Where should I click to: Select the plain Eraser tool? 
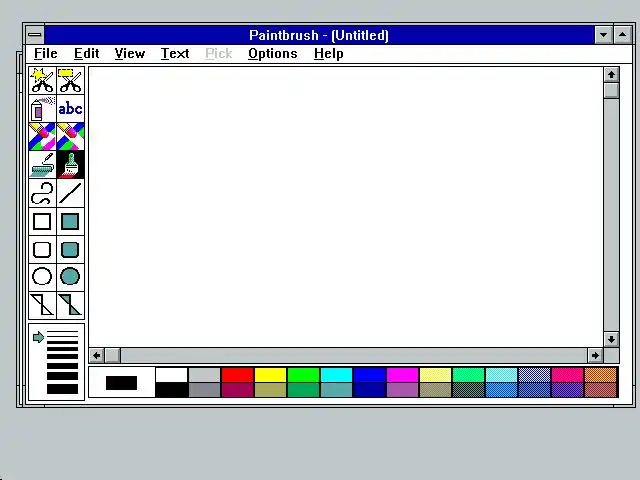[71, 136]
